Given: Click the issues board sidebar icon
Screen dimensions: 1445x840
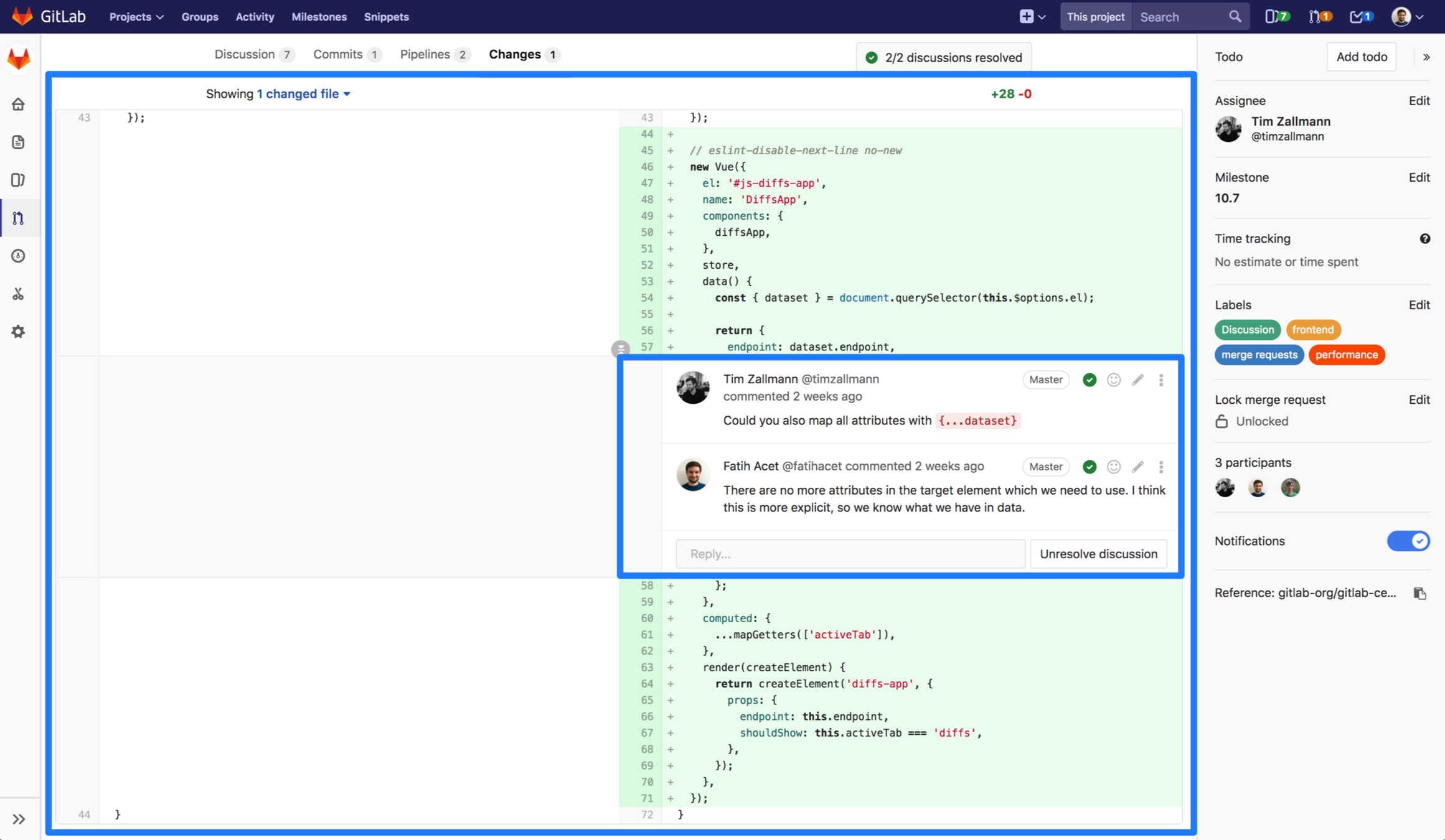Looking at the screenshot, I should pos(18,180).
